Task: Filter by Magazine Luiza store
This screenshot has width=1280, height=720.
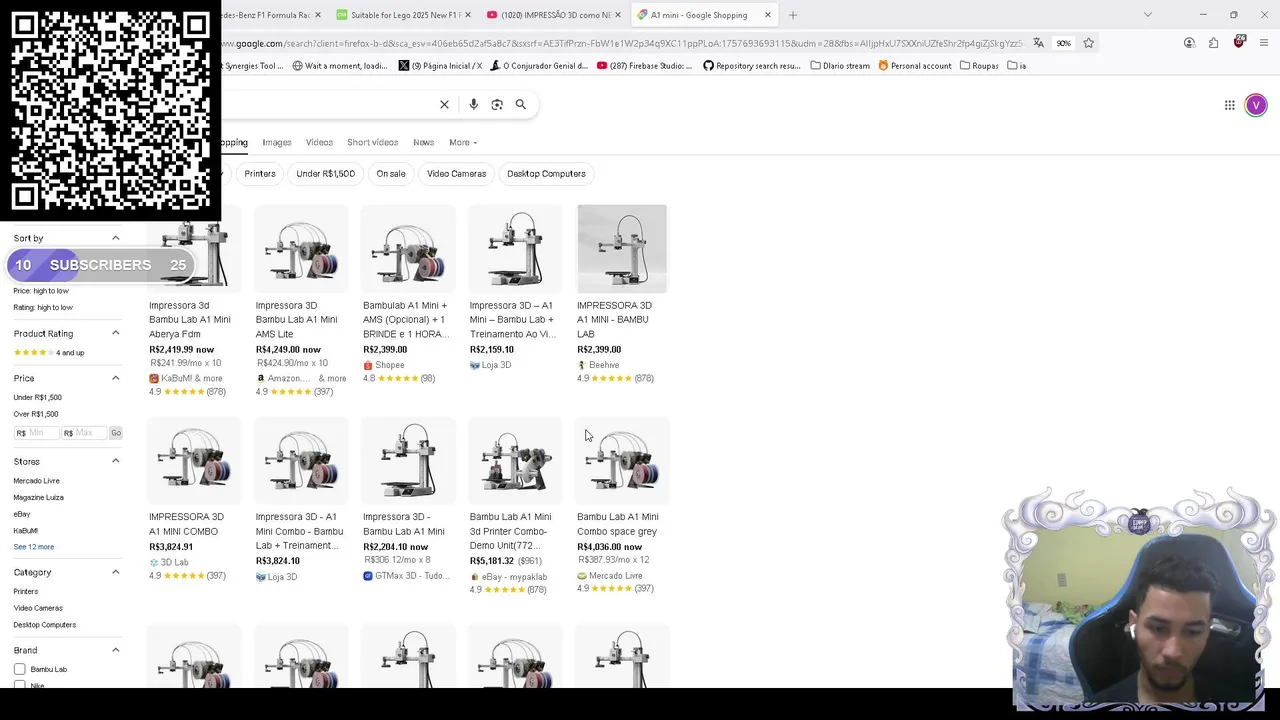Action: pyautogui.click(x=38, y=498)
